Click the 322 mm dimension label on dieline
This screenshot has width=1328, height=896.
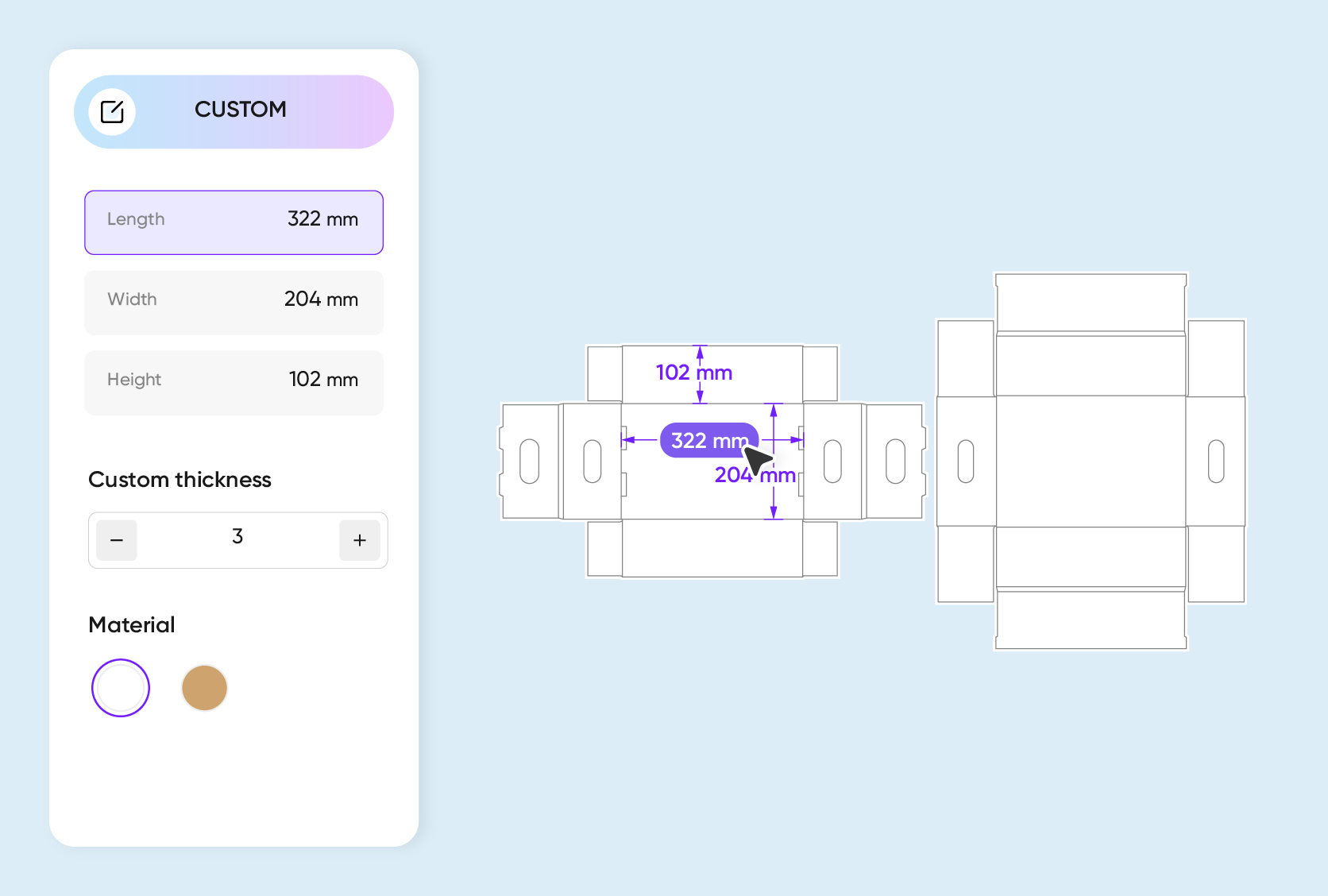click(709, 440)
